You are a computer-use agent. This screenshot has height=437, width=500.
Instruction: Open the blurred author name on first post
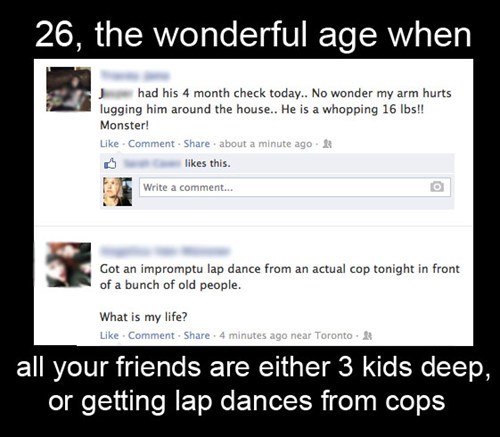(135, 76)
